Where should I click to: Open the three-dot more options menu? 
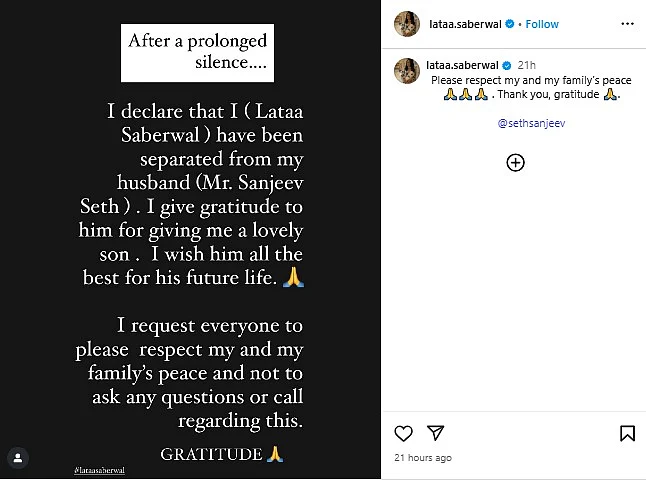[627, 24]
